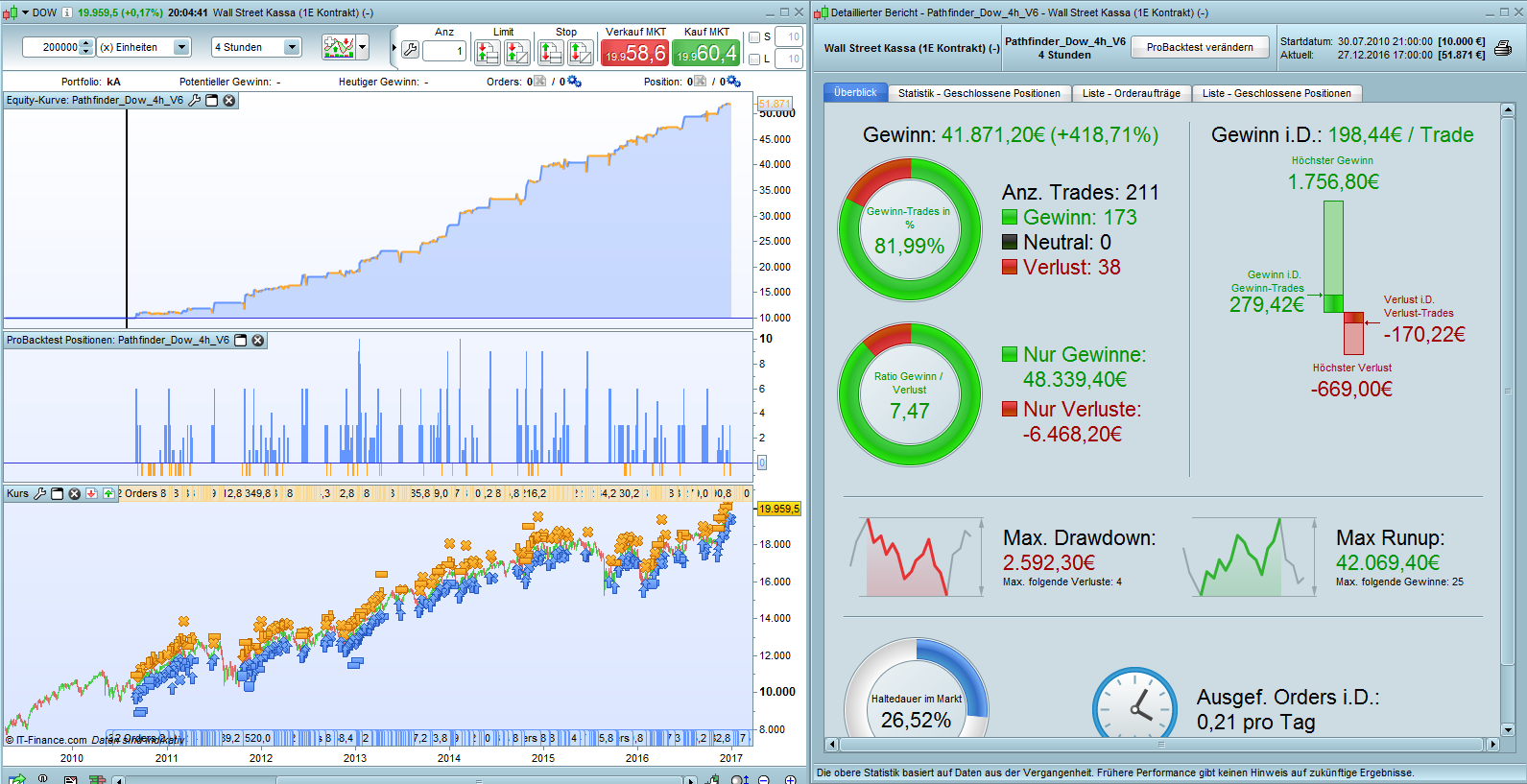Viewport: 1527px width, 784px height.
Task: Zoom out chart with minus magnifier
Action: coord(764,779)
